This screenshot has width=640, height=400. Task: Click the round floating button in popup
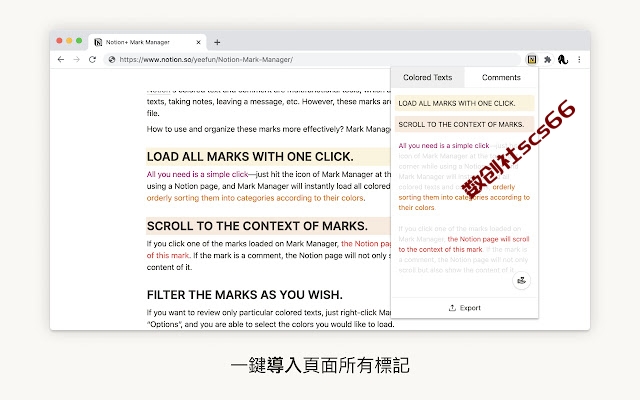pos(521,280)
